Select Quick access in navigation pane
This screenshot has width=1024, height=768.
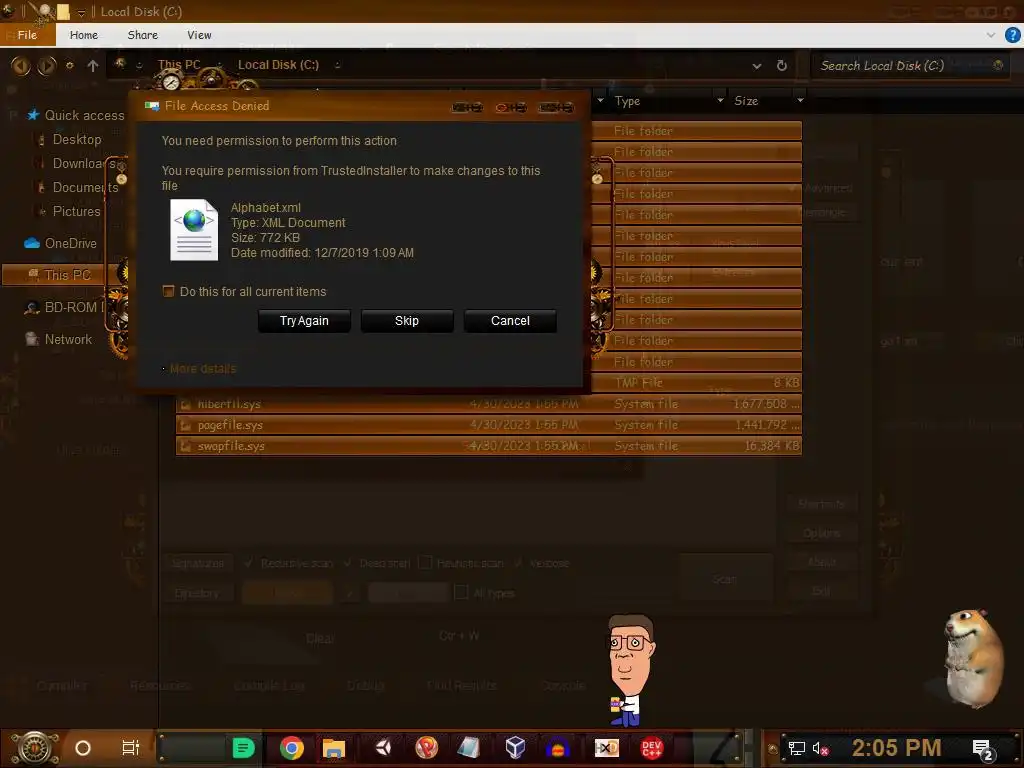84,115
